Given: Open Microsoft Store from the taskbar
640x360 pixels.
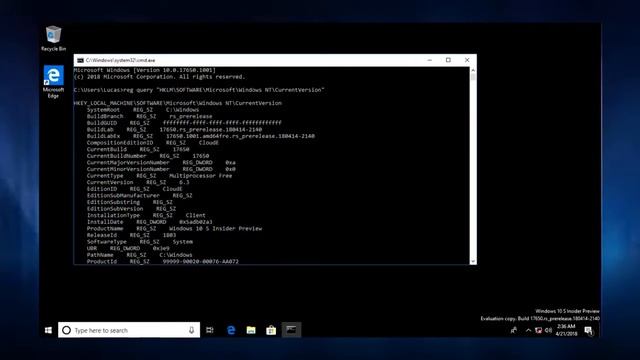Looking at the screenshot, I should (271, 330).
